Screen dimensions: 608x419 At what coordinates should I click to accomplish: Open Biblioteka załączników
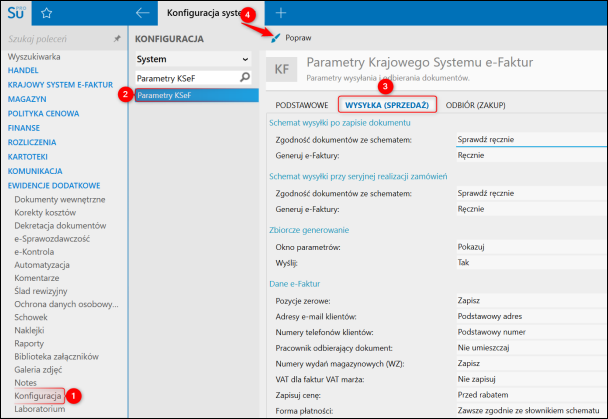coord(57,357)
